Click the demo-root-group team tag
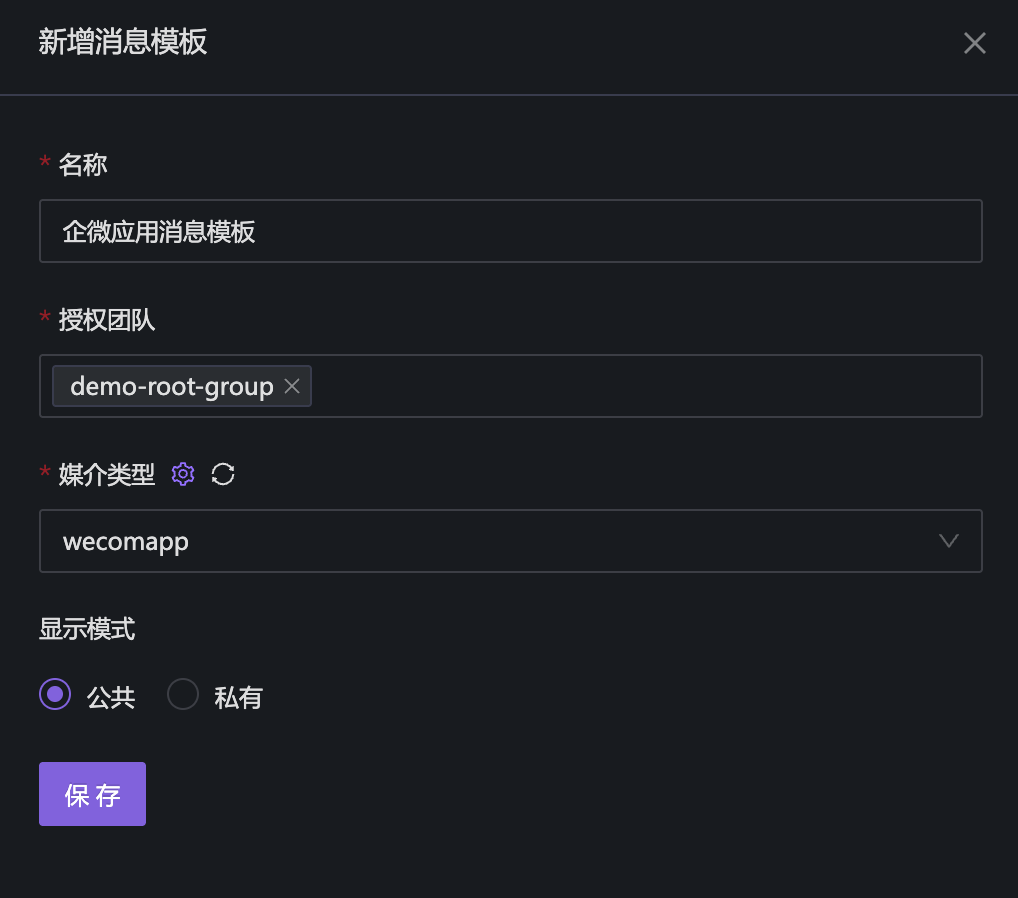The width and height of the screenshot is (1018, 898). (x=171, y=386)
